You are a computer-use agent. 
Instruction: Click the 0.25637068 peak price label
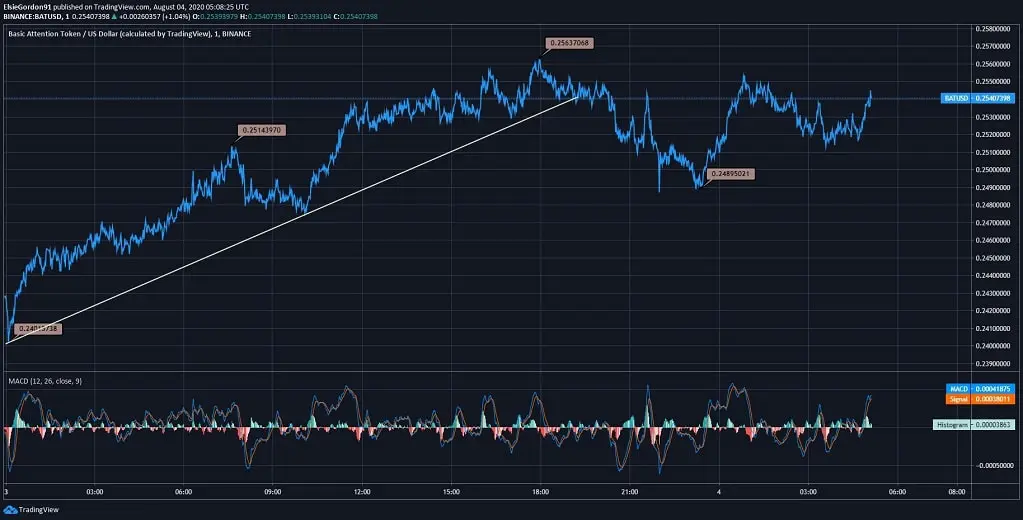570,43
